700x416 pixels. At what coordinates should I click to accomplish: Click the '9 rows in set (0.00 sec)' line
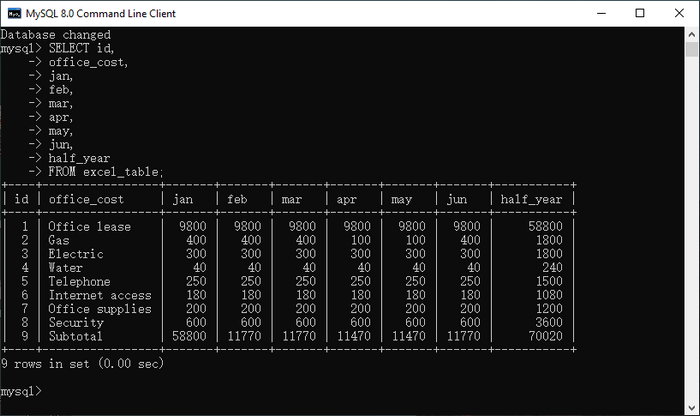pyautogui.click(x=83, y=364)
